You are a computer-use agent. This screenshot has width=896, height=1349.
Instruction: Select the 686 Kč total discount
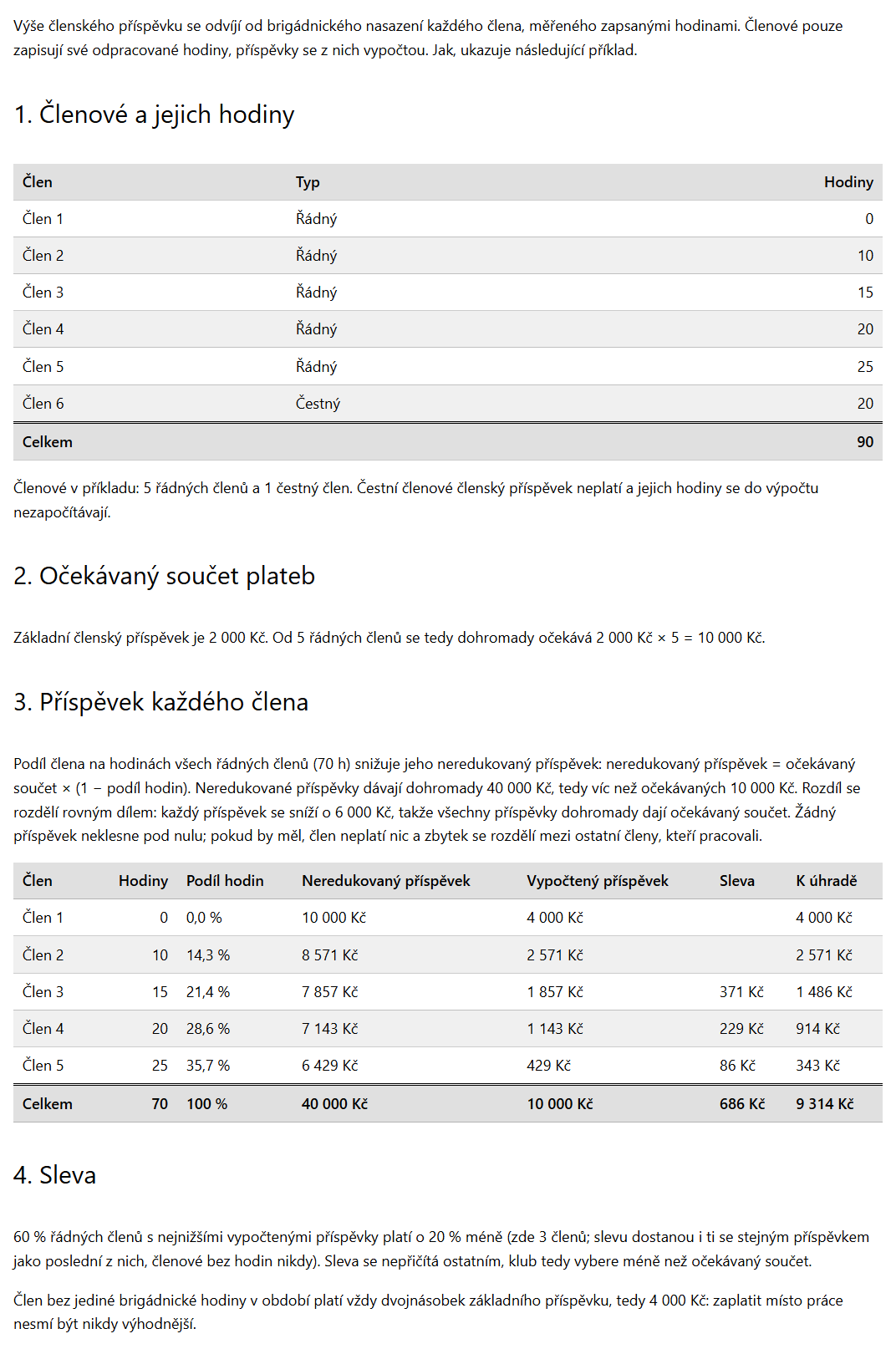pyautogui.click(x=742, y=1104)
